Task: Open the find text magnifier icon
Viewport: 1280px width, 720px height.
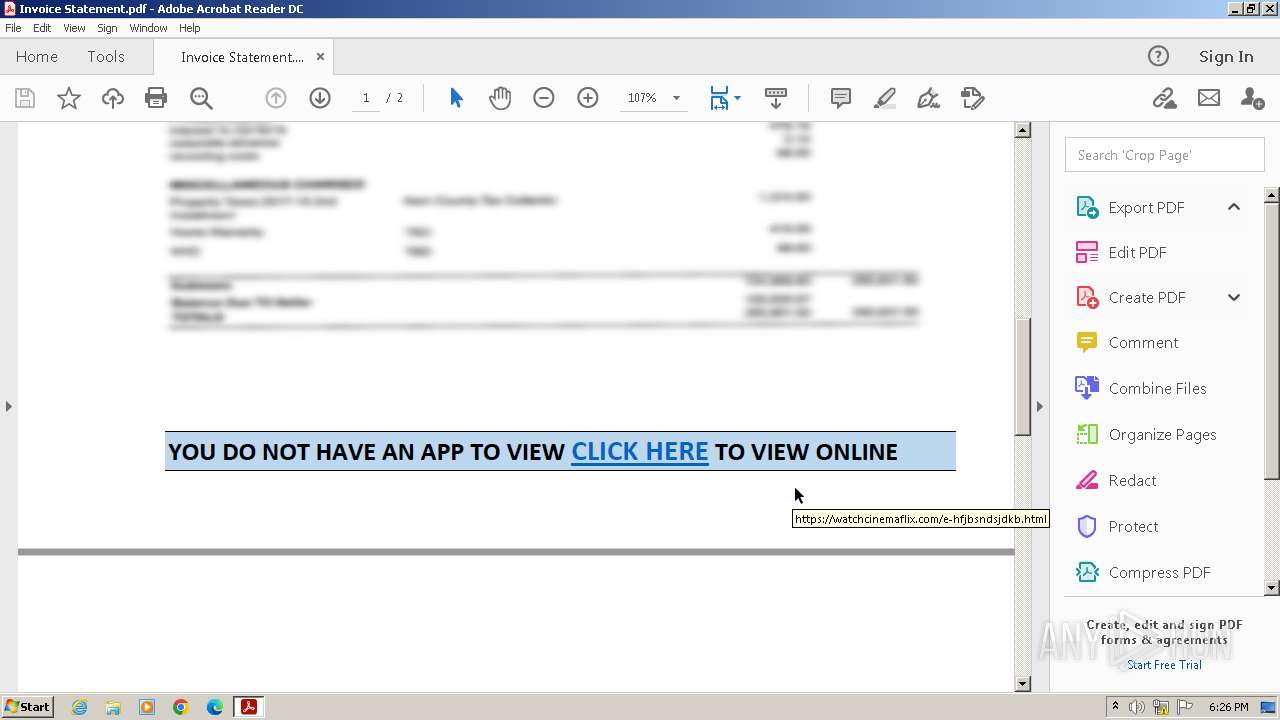Action: tap(201, 98)
